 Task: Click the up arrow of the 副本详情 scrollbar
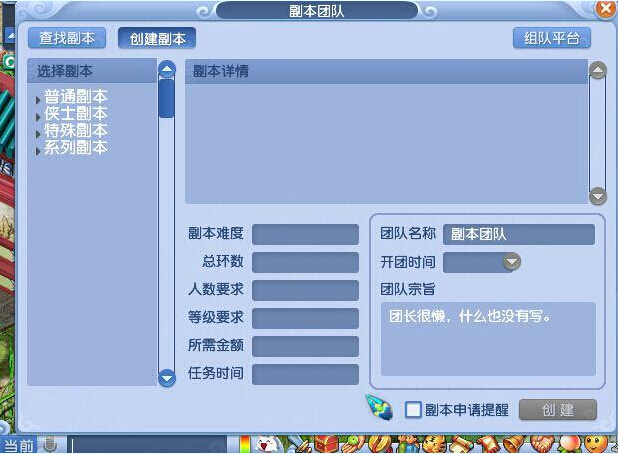(x=598, y=71)
